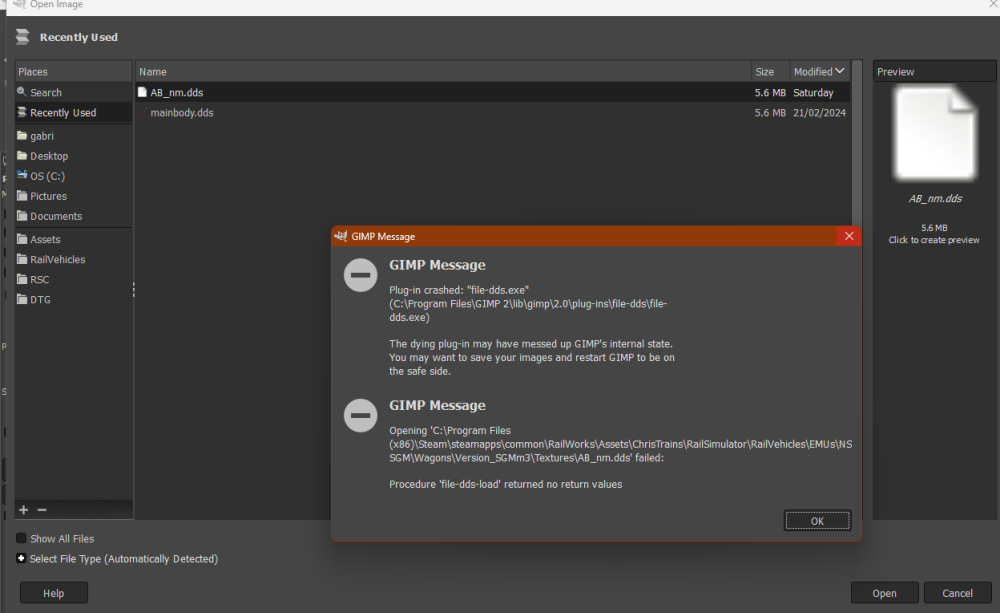Sort by Modified column header
The width and height of the screenshot is (1000, 613).
point(818,72)
